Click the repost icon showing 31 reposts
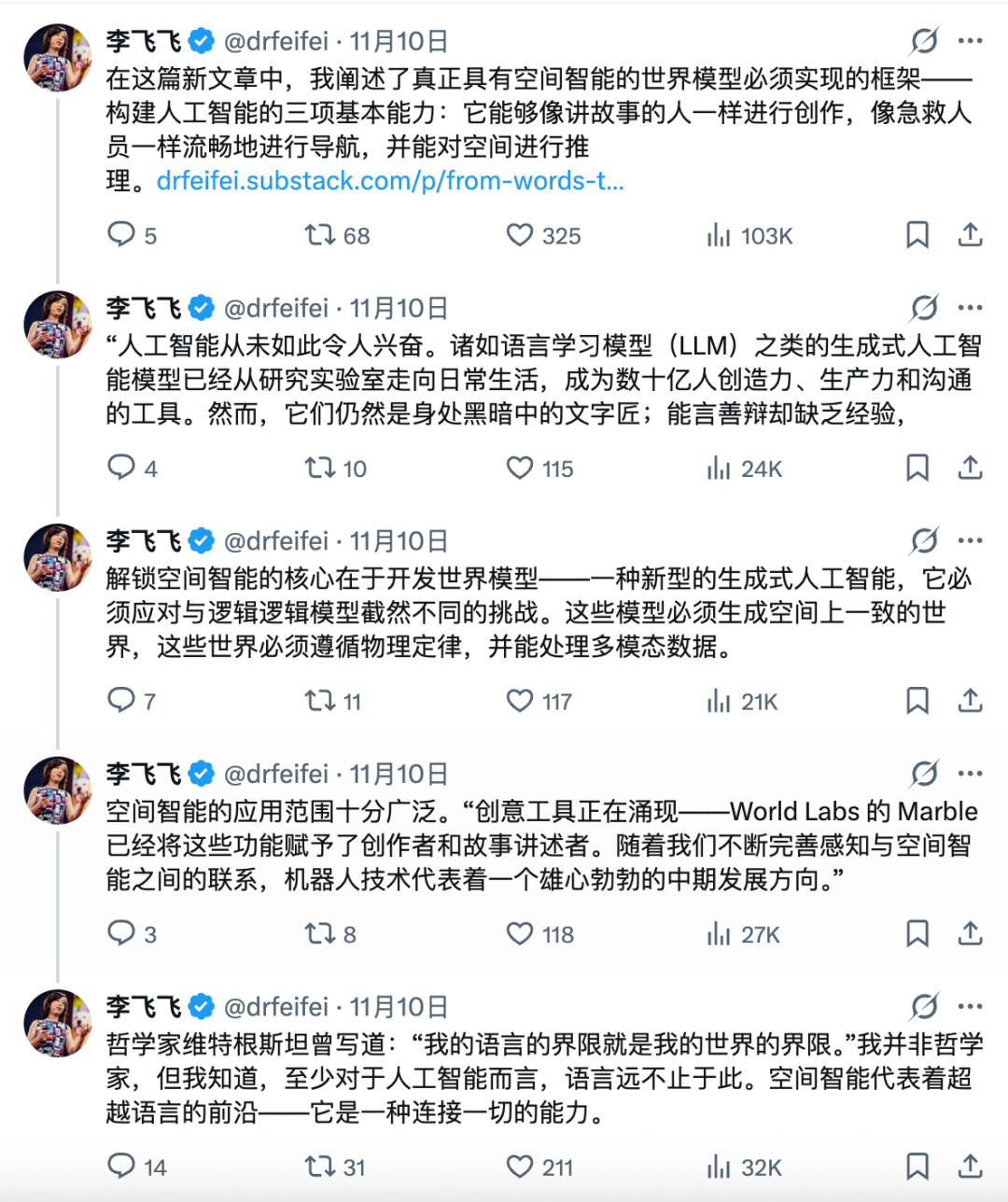Screen dimensions: 1008x1202 click(320, 1167)
